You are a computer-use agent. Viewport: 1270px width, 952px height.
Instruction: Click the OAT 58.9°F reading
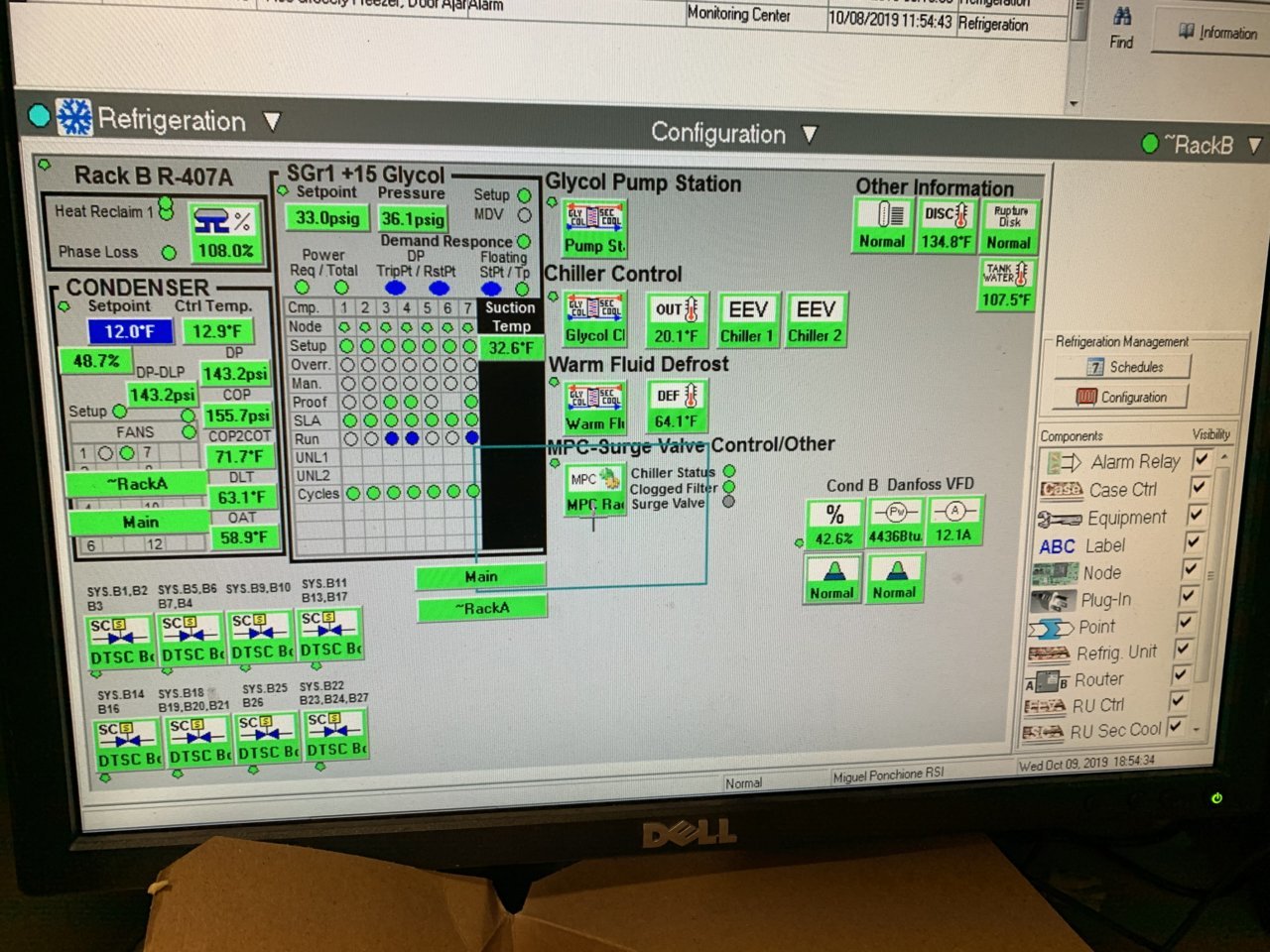[243, 537]
